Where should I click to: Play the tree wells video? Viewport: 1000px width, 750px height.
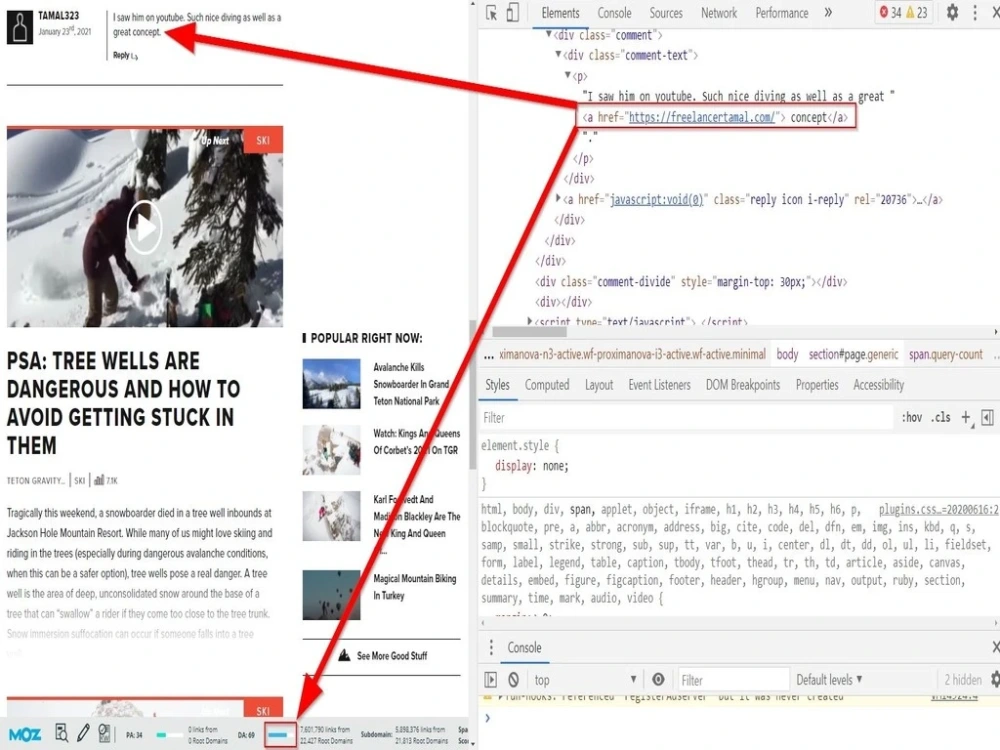pos(144,227)
